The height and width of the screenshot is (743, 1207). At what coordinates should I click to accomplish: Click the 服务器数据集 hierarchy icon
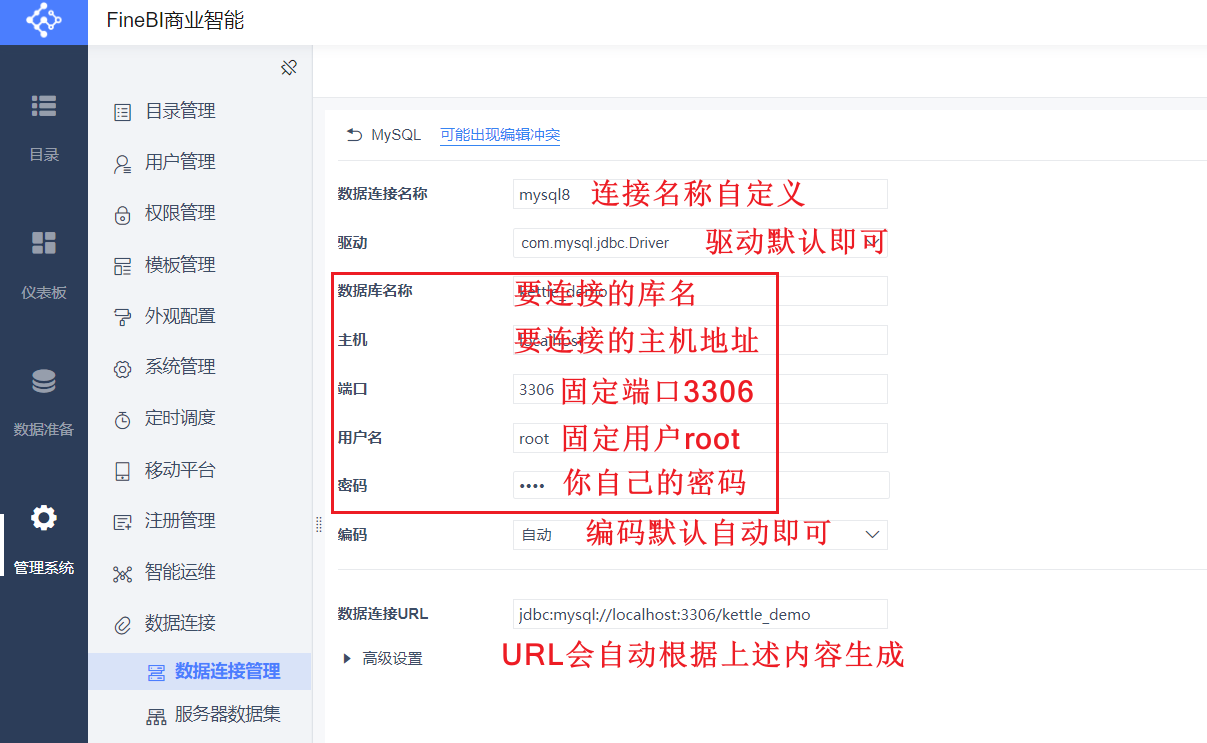tap(156, 716)
